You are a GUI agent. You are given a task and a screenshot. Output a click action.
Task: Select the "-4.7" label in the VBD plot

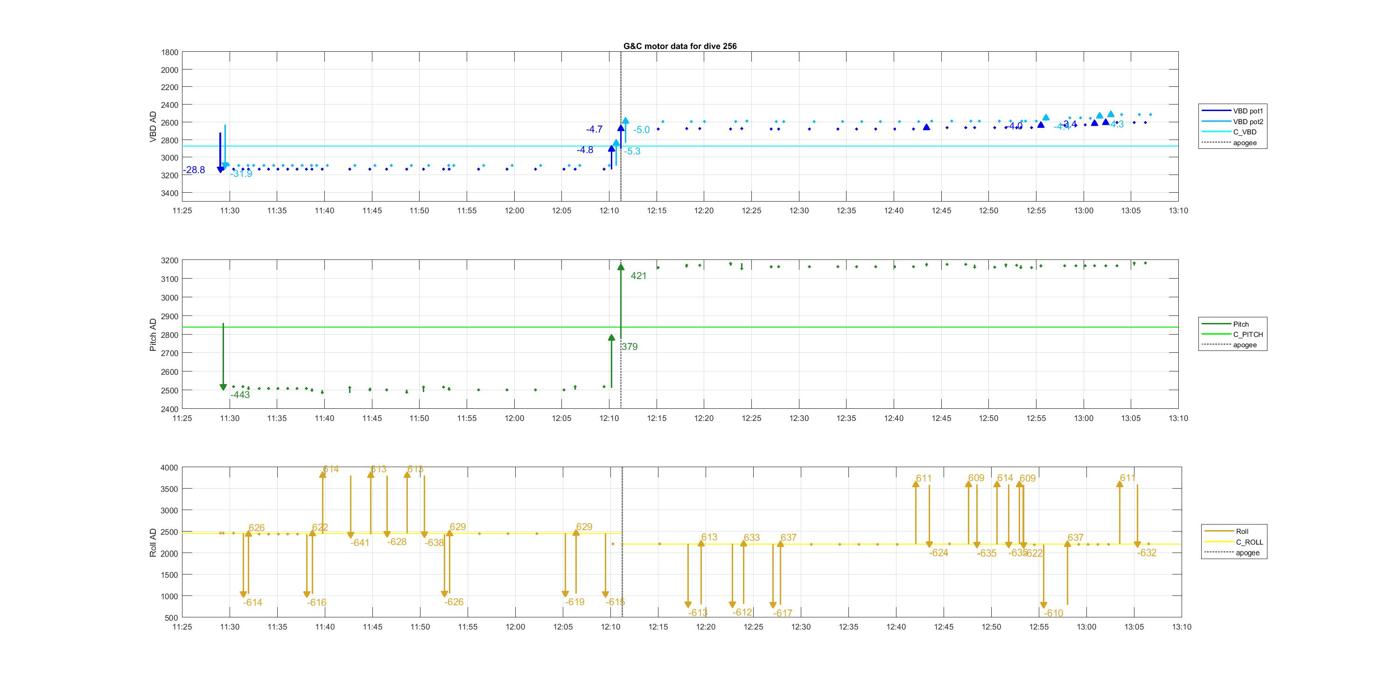click(x=595, y=130)
